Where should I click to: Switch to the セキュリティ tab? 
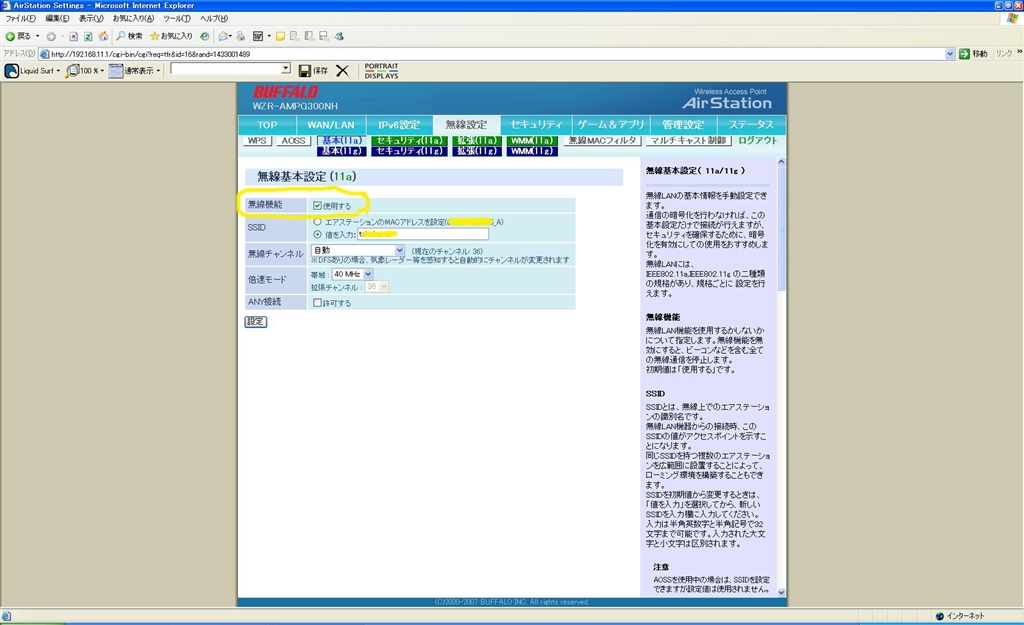[536, 125]
